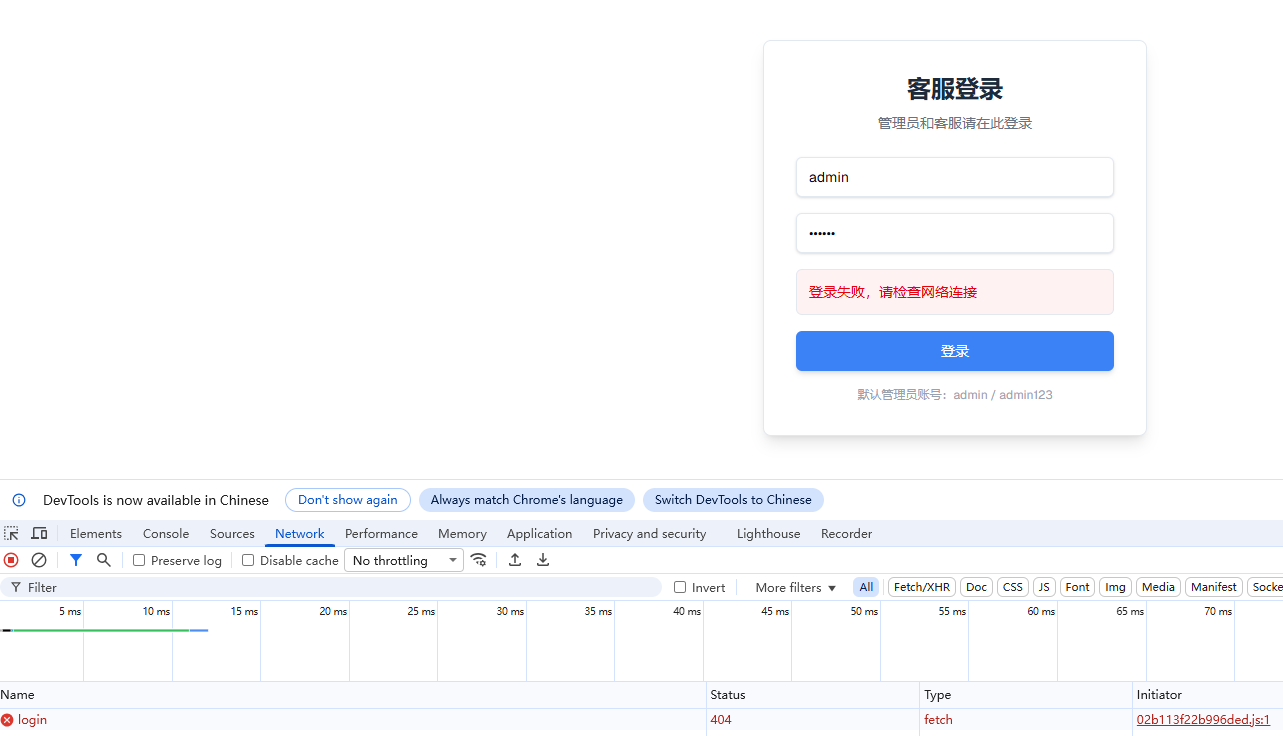Click the network Filter text box
The height and width of the screenshot is (736, 1283).
(331, 587)
